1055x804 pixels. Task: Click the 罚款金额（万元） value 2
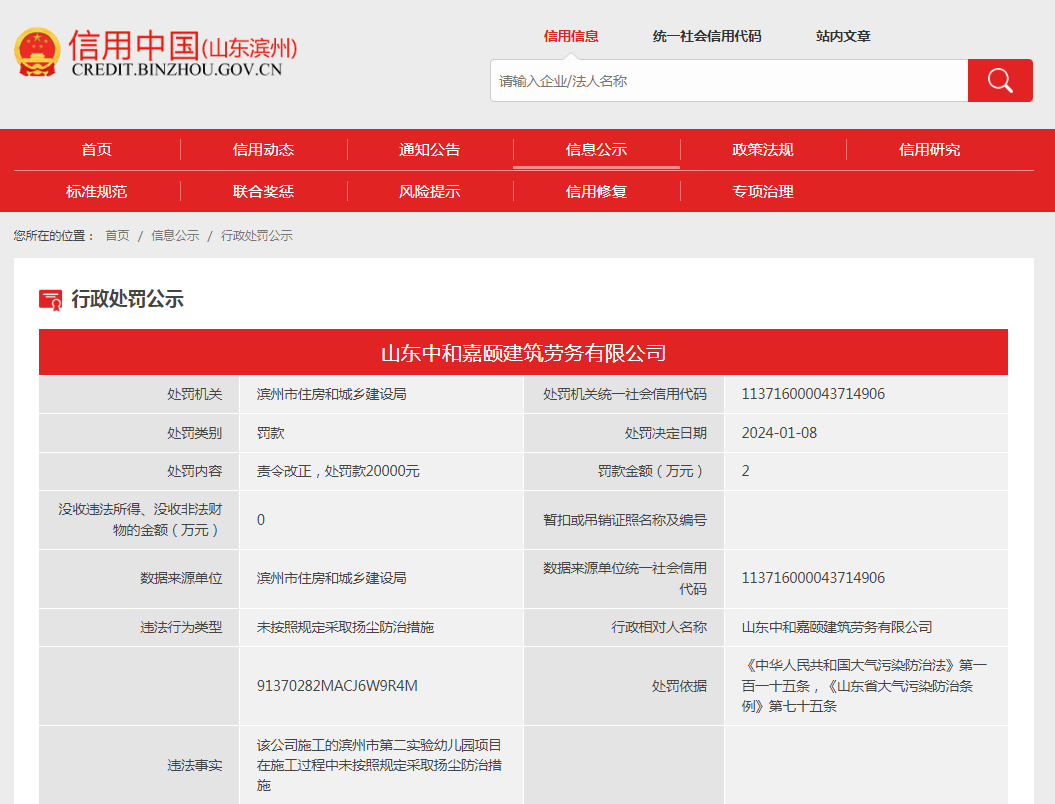pyautogui.click(x=745, y=471)
